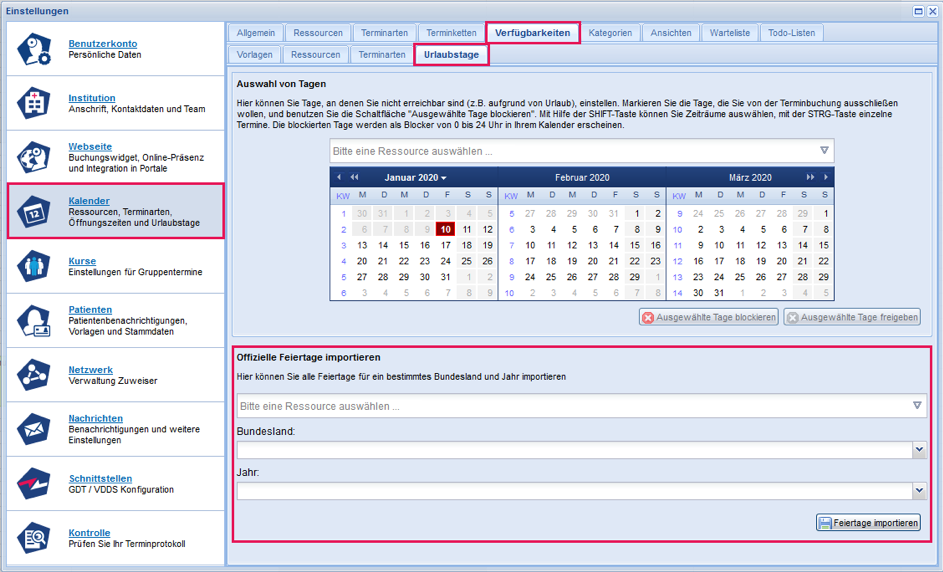943x572 pixels.
Task: Expand the Bundesland dropdown
Action: click(x=919, y=451)
